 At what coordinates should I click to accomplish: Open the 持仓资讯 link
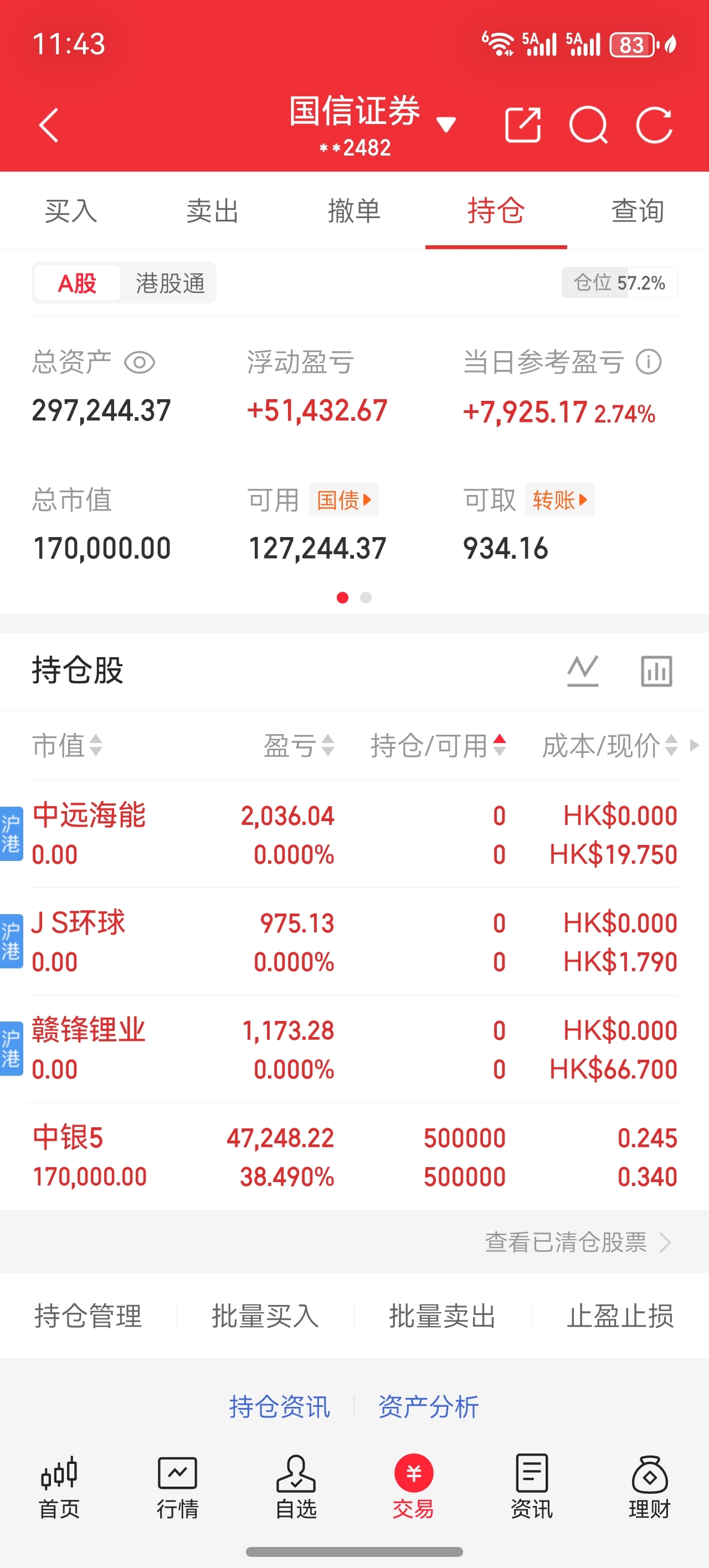(x=280, y=1407)
